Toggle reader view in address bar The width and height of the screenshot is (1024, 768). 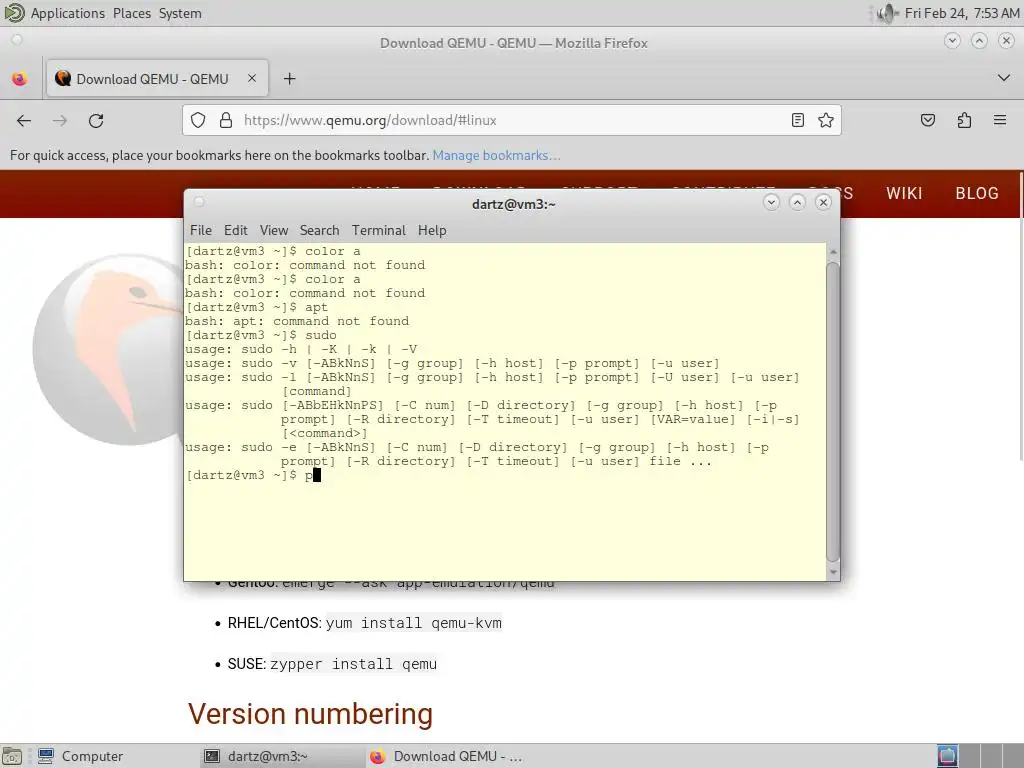[x=797, y=120]
